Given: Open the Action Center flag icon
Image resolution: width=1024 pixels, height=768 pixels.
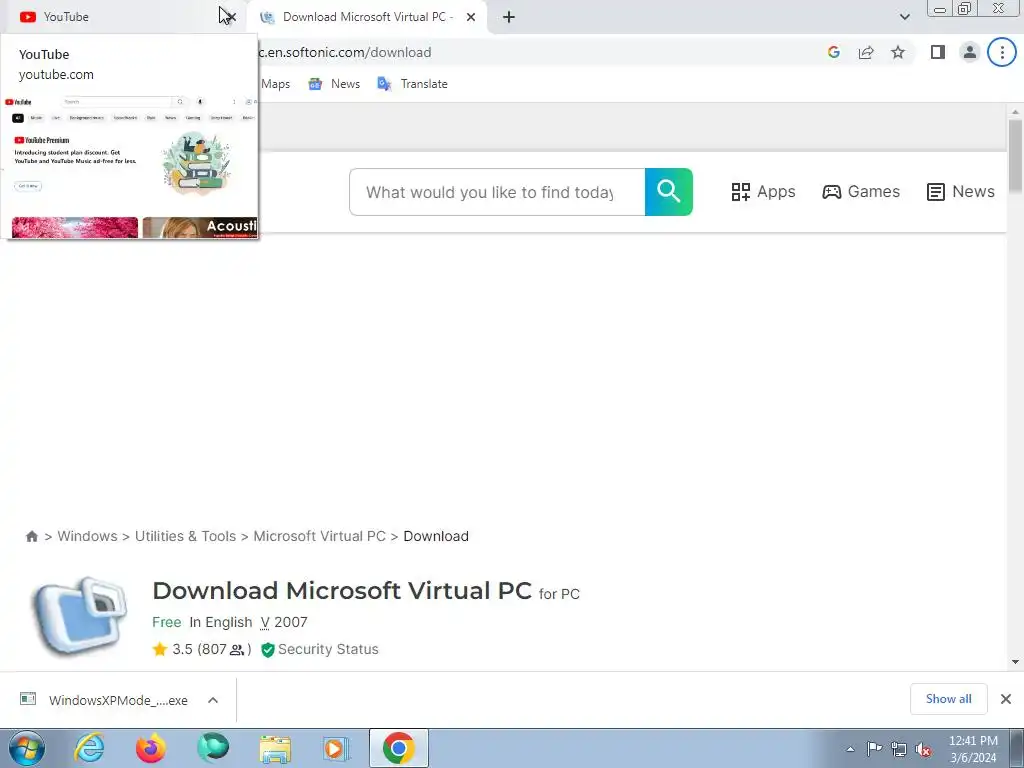Looking at the screenshot, I should click(x=874, y=749).
